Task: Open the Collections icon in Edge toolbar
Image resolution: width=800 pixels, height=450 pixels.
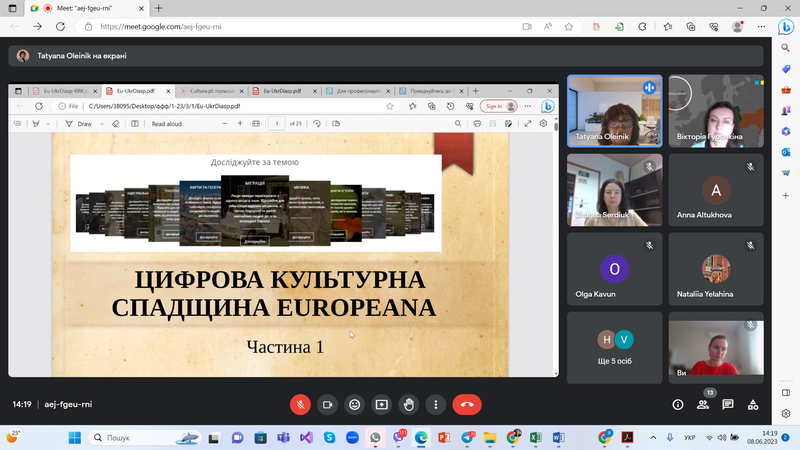Action: click(x=691, y=27)
